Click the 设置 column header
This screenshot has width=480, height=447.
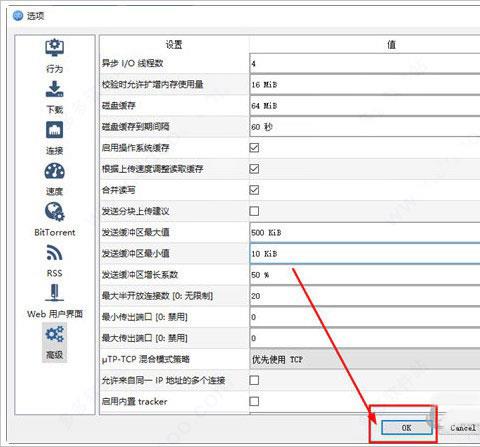174,44
